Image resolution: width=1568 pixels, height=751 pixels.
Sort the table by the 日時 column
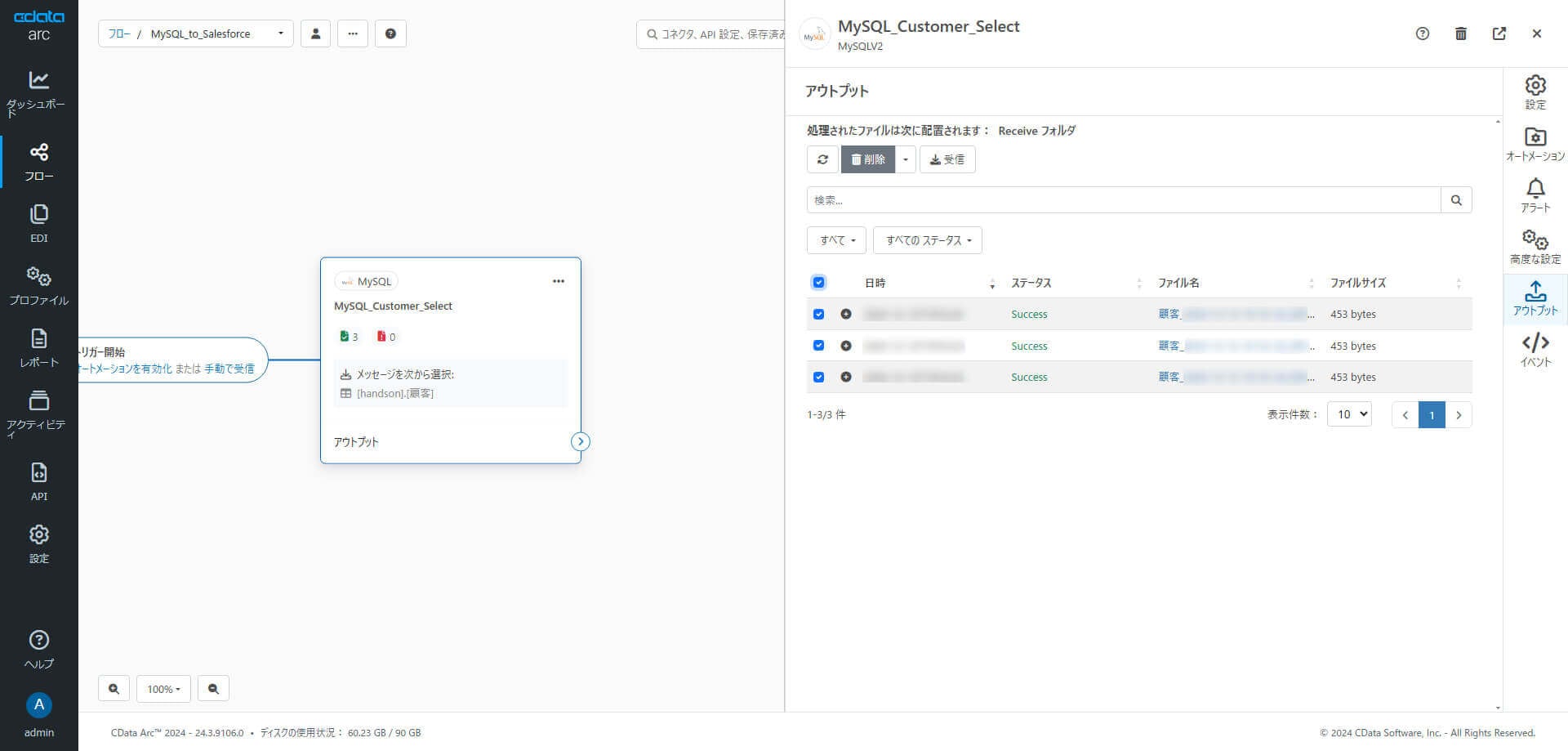929,283
